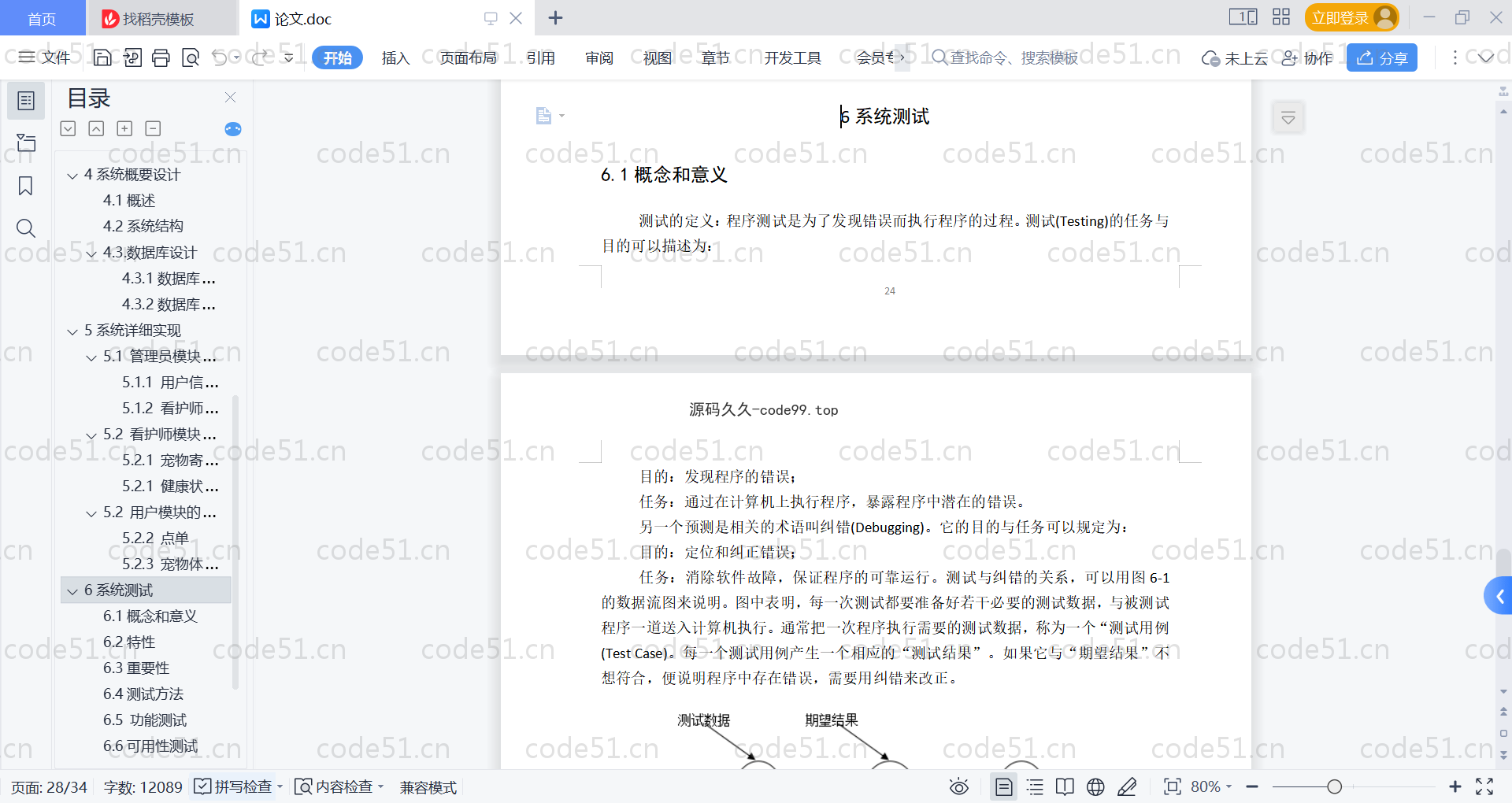
Task: Click the outline panel scrollbar
Action: (235, 543)
